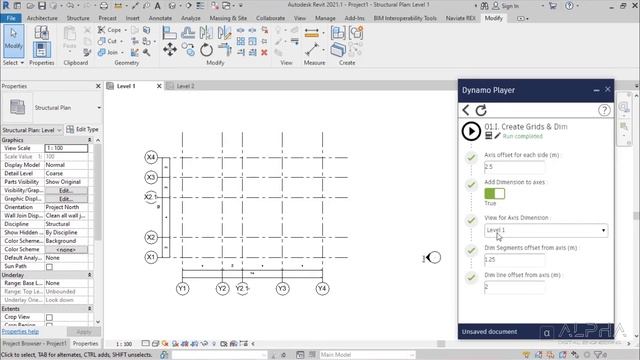Toggle the Crop View checkbox
The image size is (640, 360).
pyautogui.click(x=49, y=317)
